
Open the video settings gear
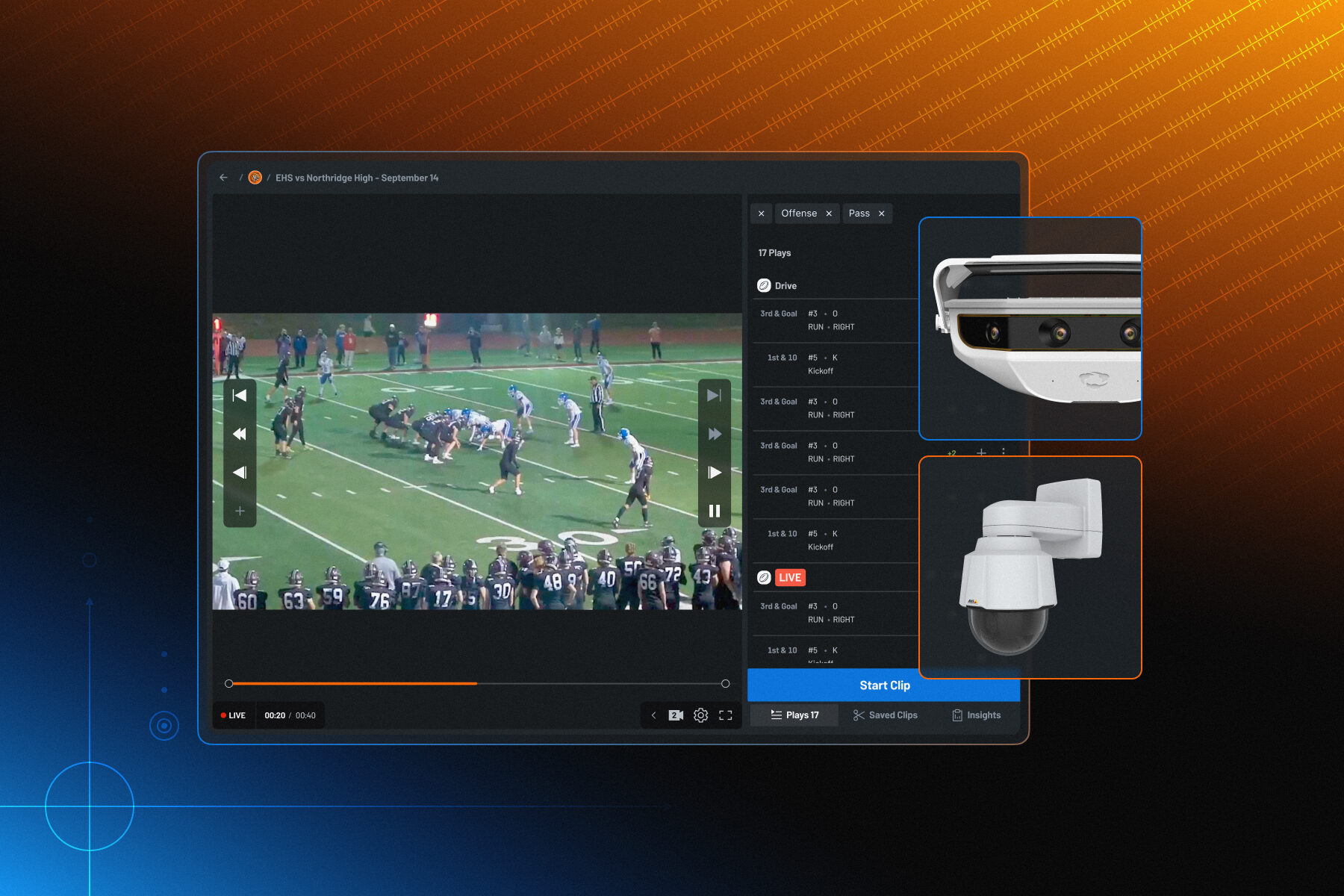click(700, 715)
